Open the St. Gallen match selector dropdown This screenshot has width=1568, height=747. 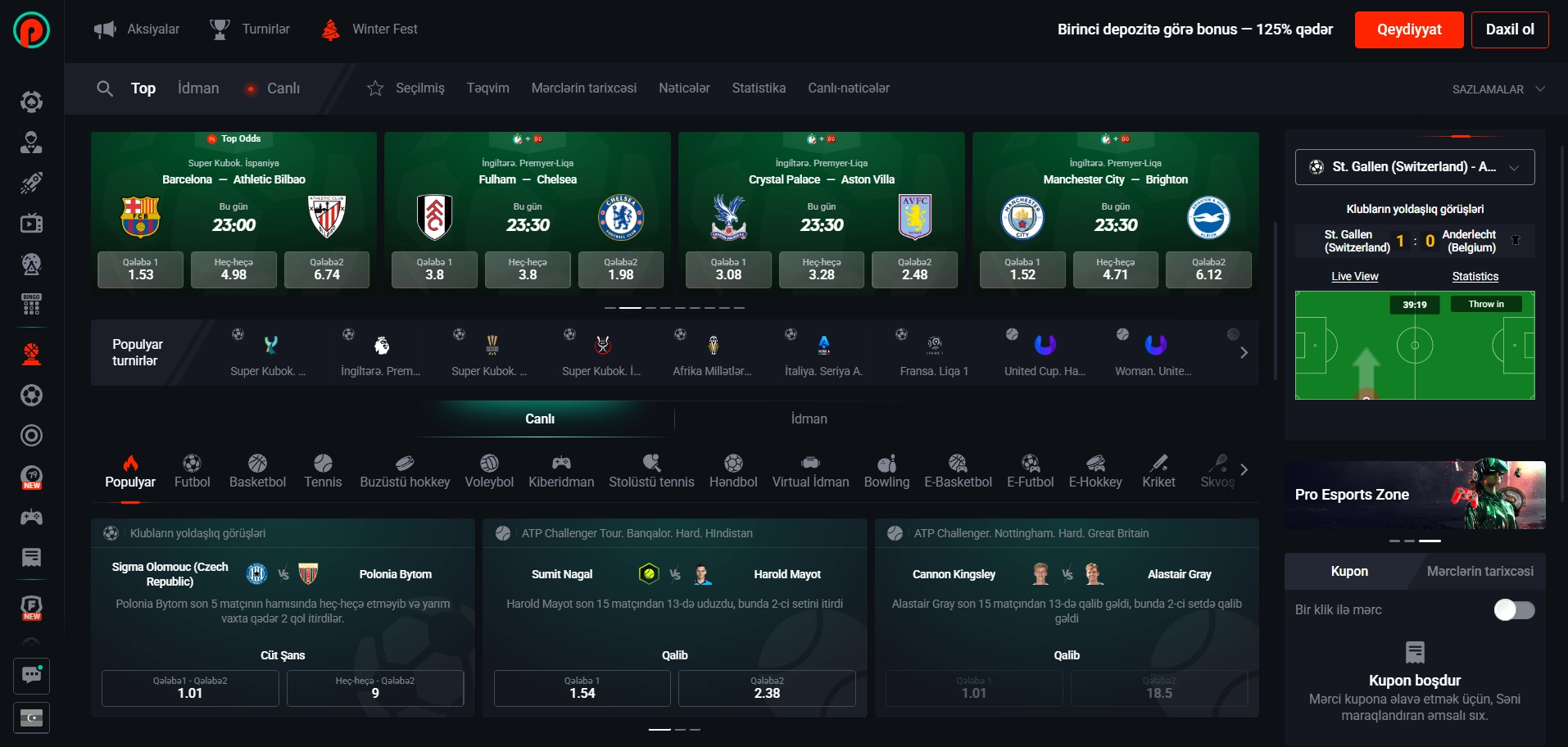pyautogui.click(x=1414, y=167)
